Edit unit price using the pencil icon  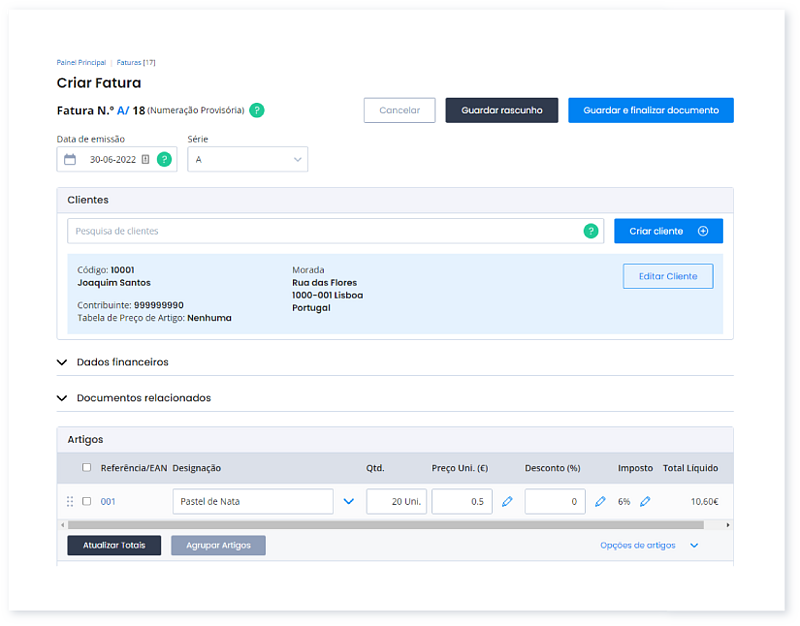click(507, 501)
